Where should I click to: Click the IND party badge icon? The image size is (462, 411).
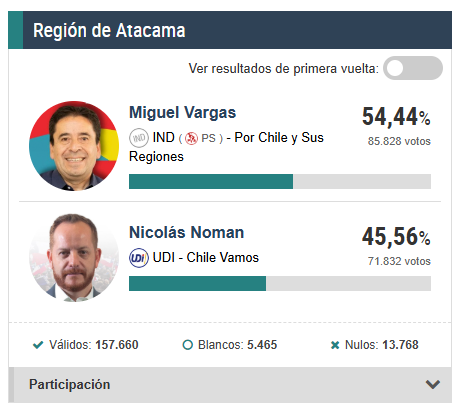pyautogui.click(x=139, y=138)
